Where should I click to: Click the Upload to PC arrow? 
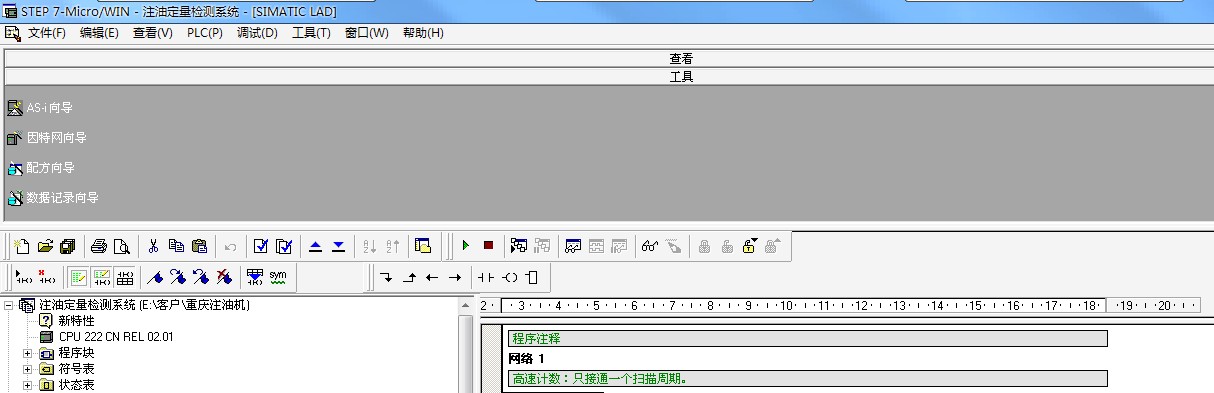(x=315, y=246)
